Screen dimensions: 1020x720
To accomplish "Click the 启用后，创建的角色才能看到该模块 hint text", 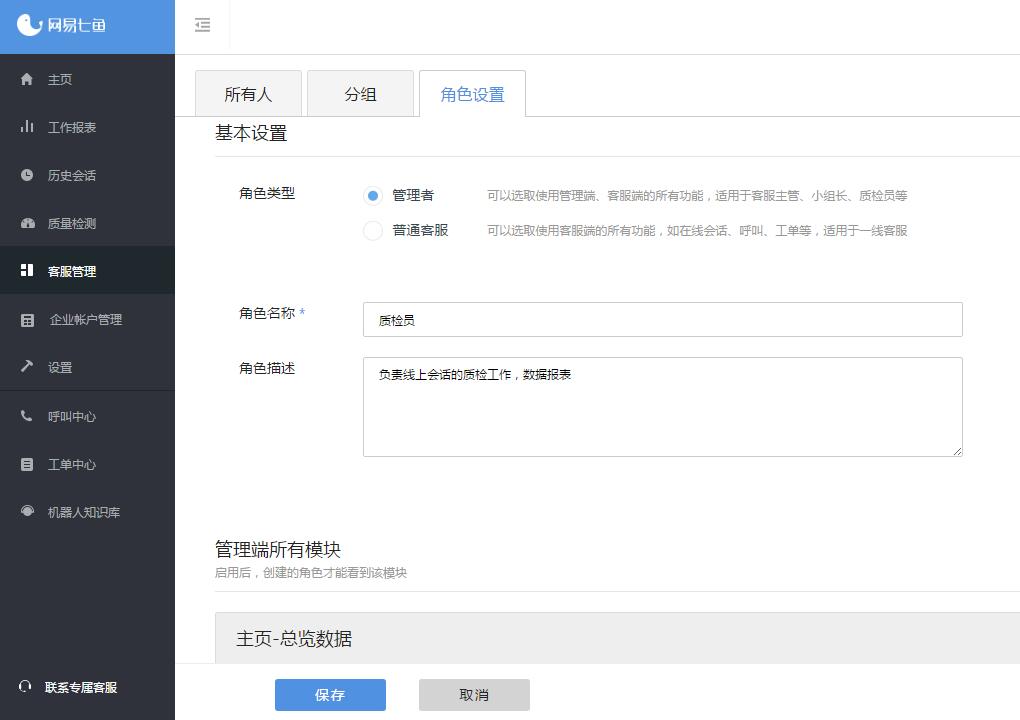I will (x=311, y=573).
